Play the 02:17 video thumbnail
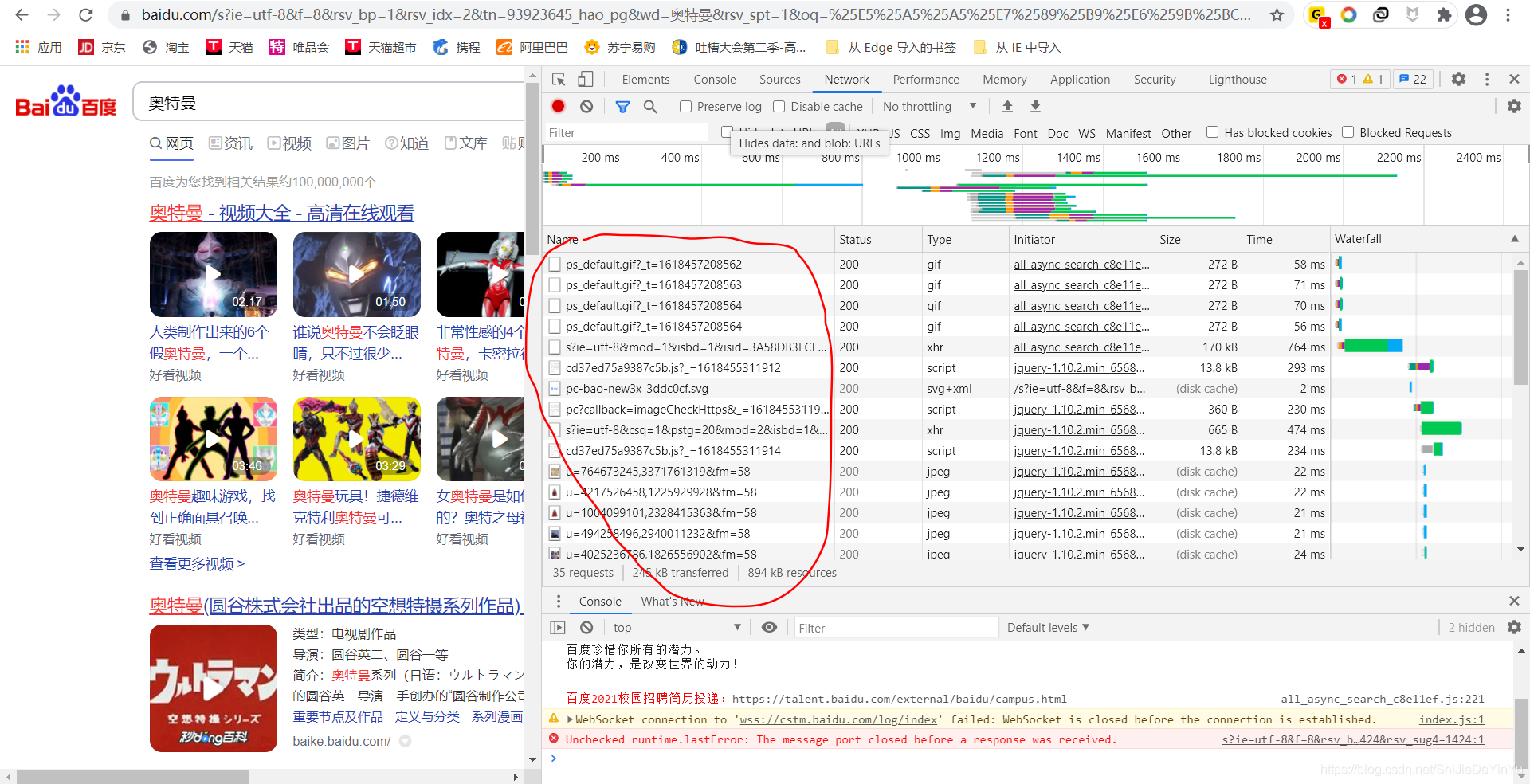The image size is (1530, 784). (213, 274)
